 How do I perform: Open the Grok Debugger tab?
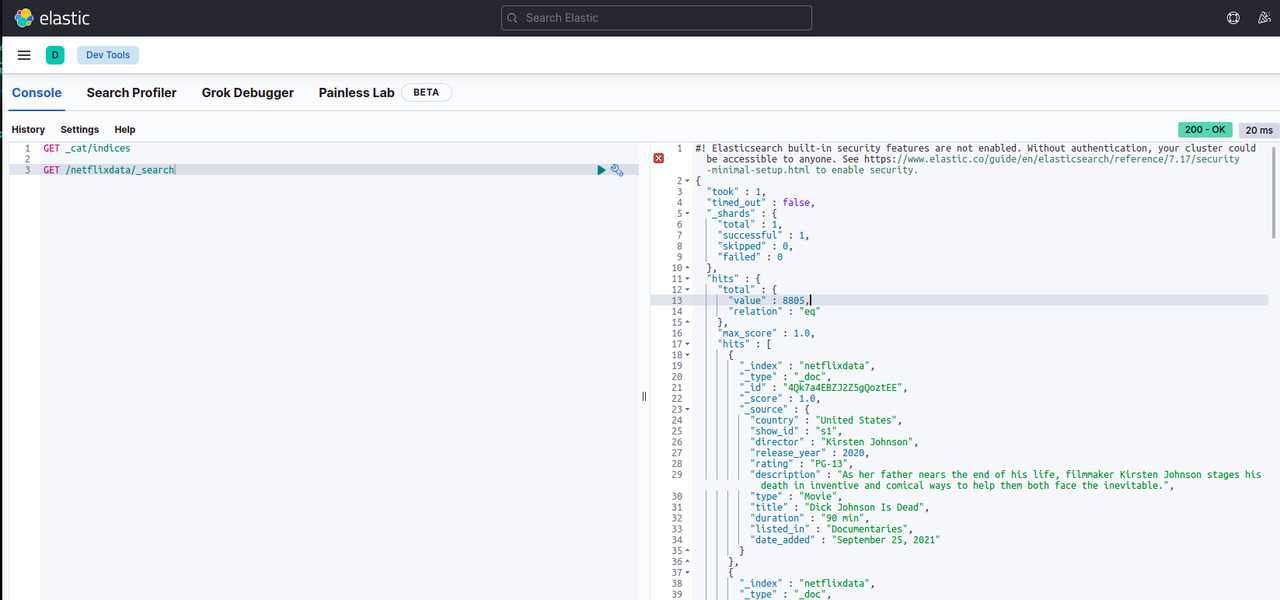248,92
